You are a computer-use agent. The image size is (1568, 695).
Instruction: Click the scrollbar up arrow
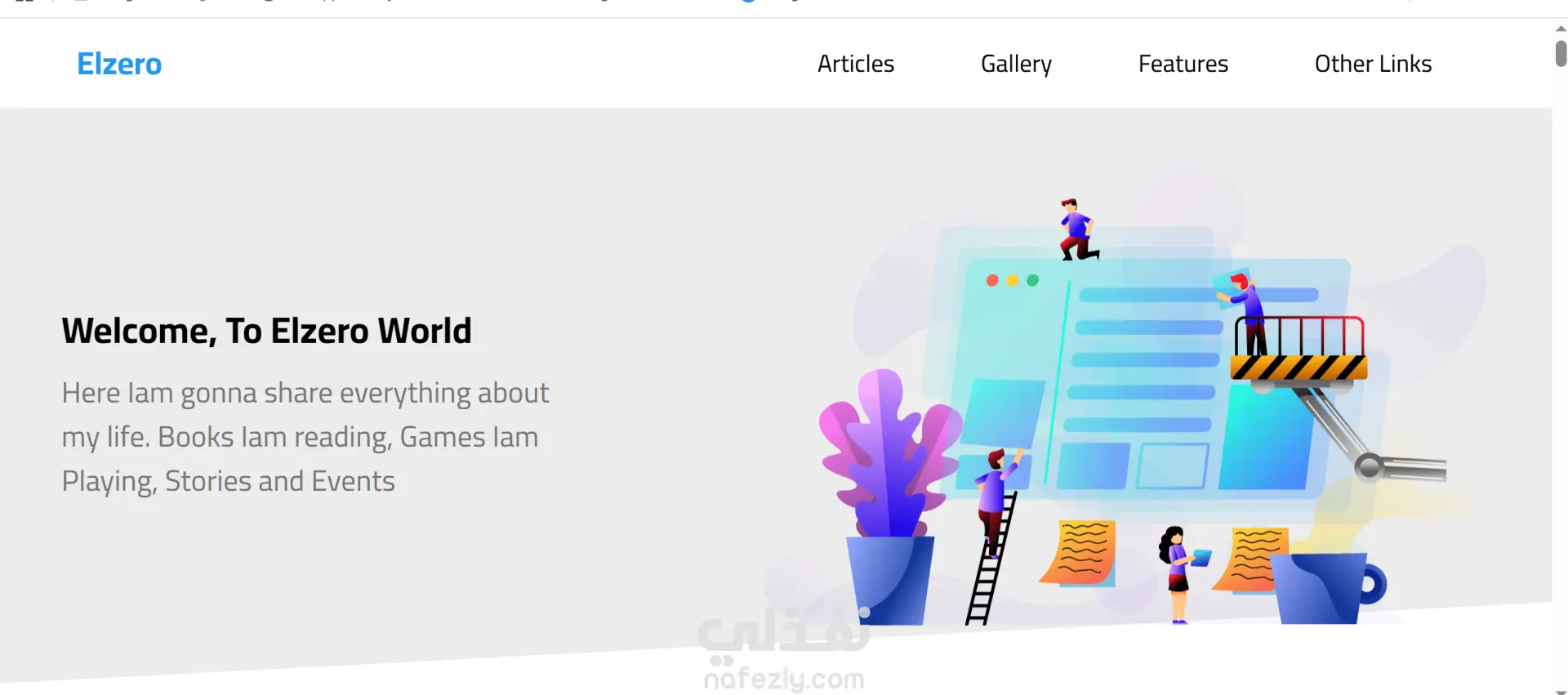coord(1561,29)
